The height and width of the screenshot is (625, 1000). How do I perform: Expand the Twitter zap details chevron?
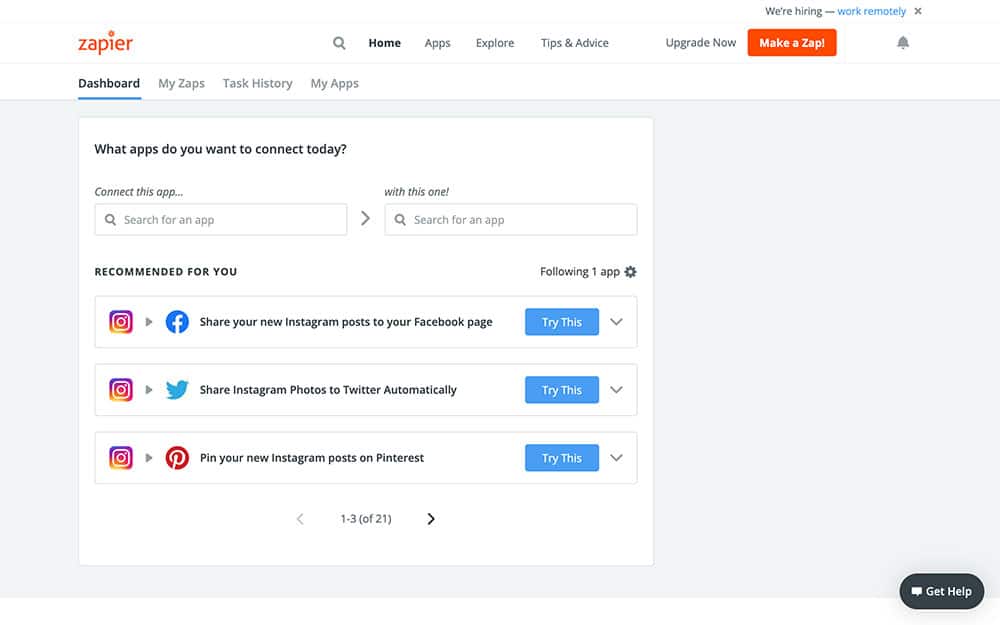coord(616,390)
